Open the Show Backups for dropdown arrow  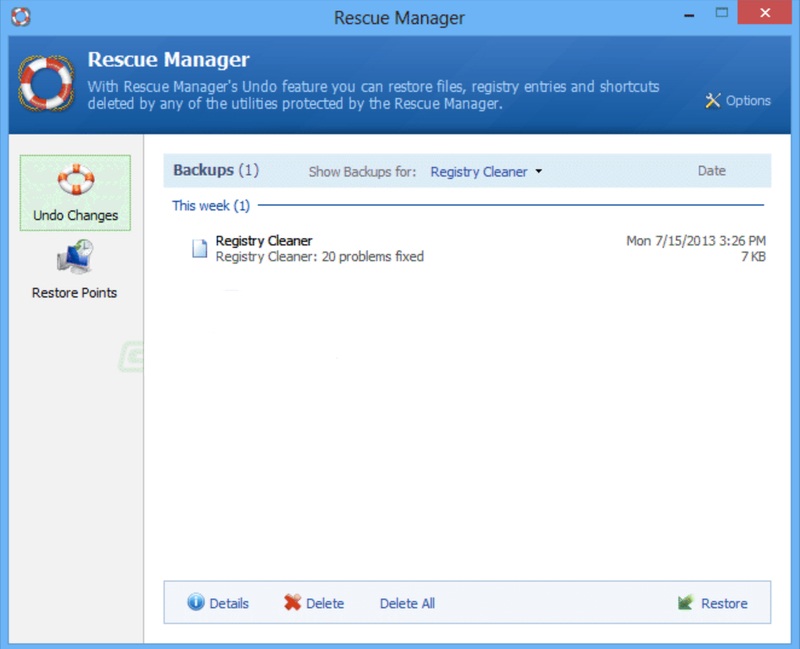[539, 171]
